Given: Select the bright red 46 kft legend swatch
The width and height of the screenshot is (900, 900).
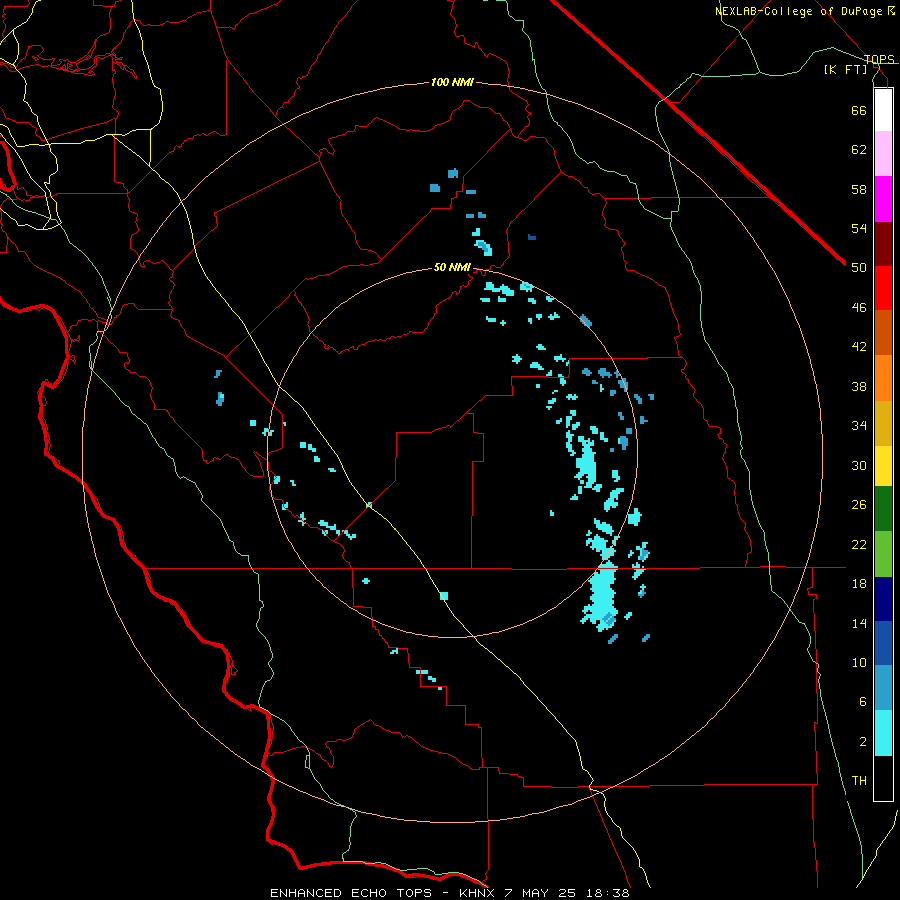Looking at the screenshot, I should pyautogui.click(x=883, y=288).
